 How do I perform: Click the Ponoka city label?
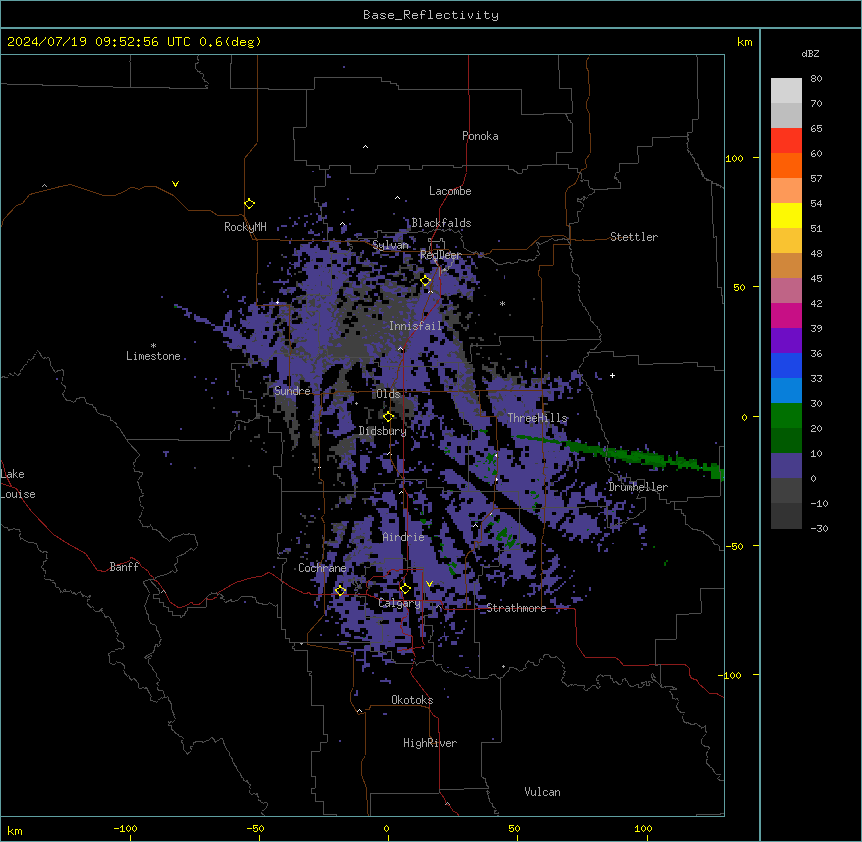point(480,136)
